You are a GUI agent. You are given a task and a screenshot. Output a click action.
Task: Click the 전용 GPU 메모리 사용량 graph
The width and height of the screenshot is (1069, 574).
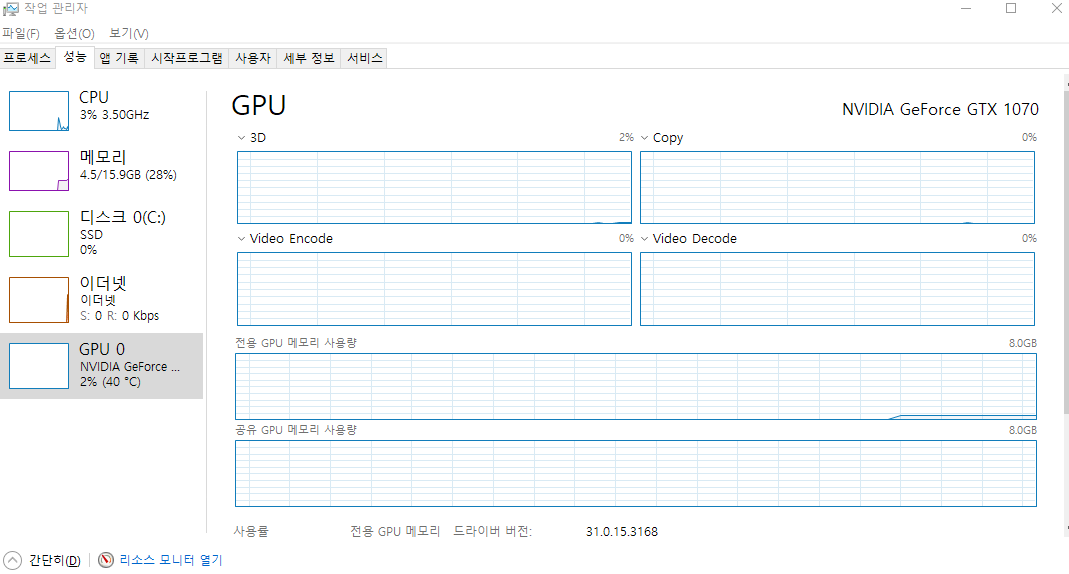point(636,386)
